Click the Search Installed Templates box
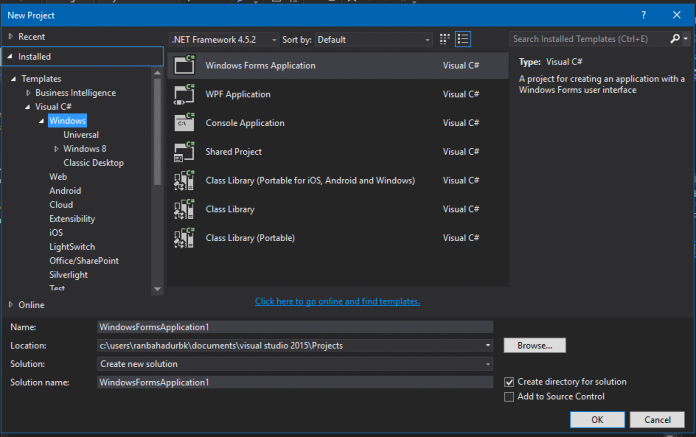The image size is (696, 437). point(589,39)
